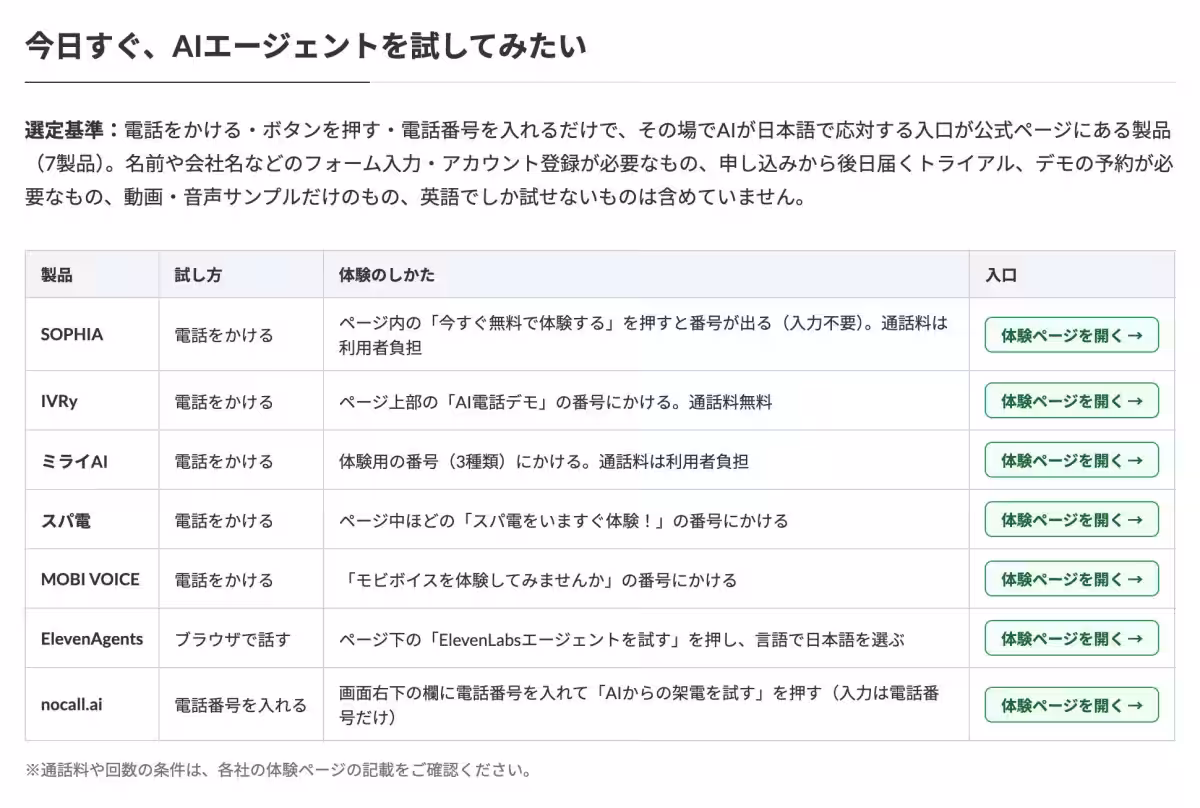Open the スパ電 体験ページを開く button
This screenshot has height=808, width=1200.
(x=1071, y=519)
